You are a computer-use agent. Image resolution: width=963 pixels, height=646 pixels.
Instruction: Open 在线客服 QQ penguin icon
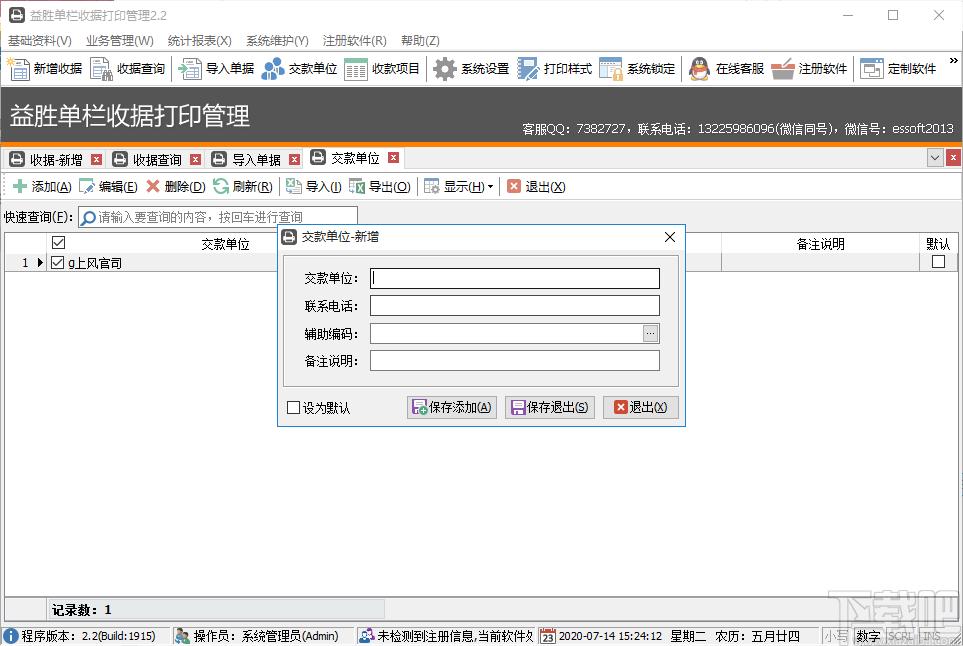[700, 69]
